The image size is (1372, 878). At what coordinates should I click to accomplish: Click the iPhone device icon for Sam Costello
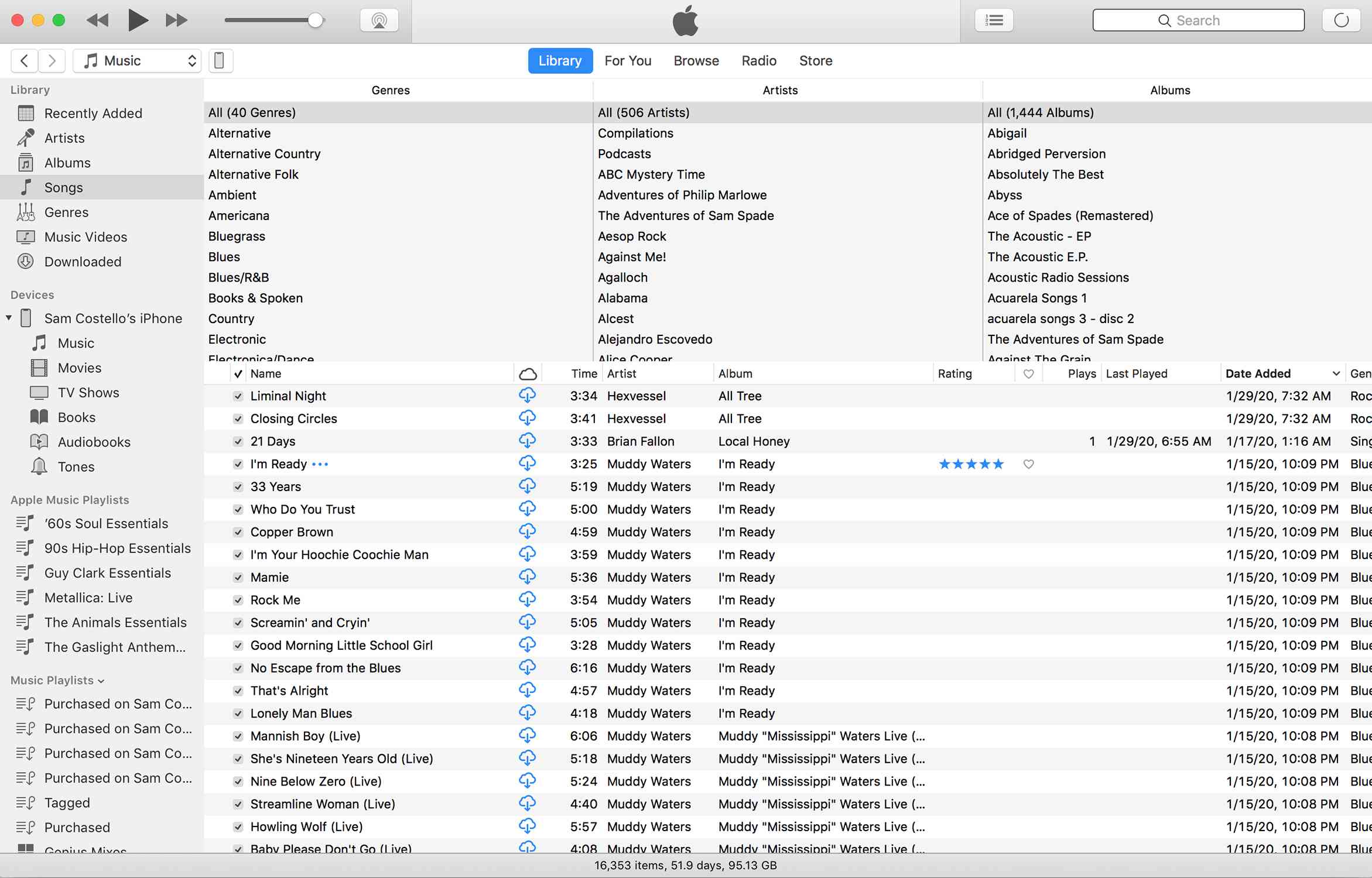point(27,318)
